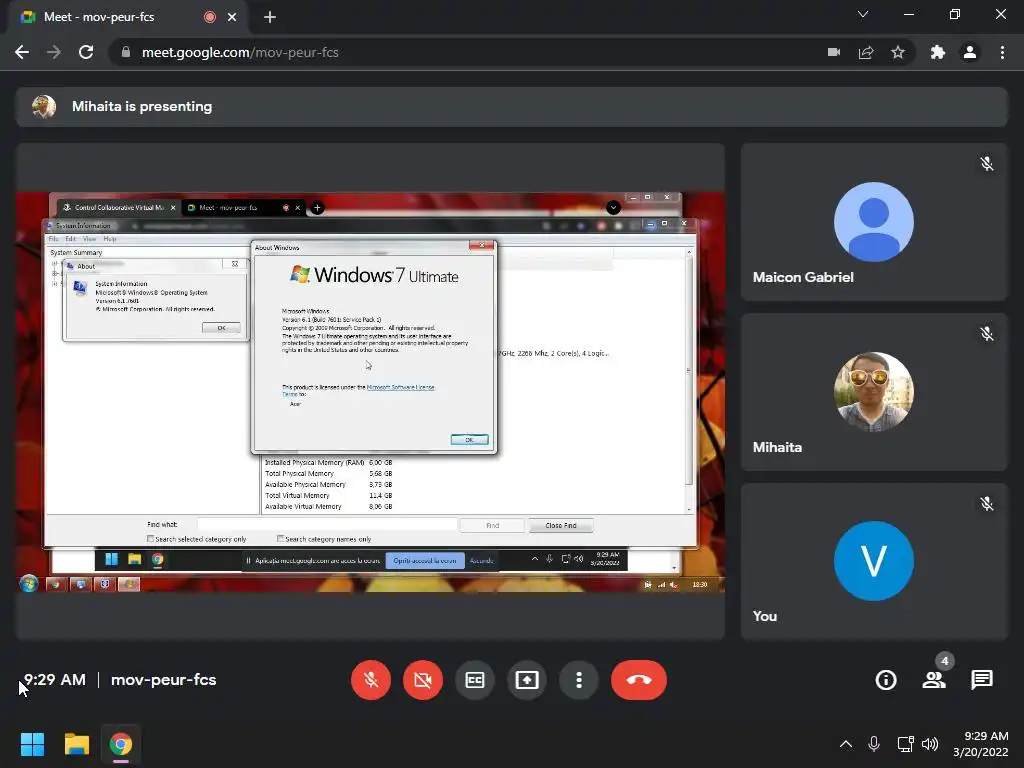The width and height of the screenshot is (1024, 768).
Task: Open the Chrome profile icon
Action: (x=970, y=52)
